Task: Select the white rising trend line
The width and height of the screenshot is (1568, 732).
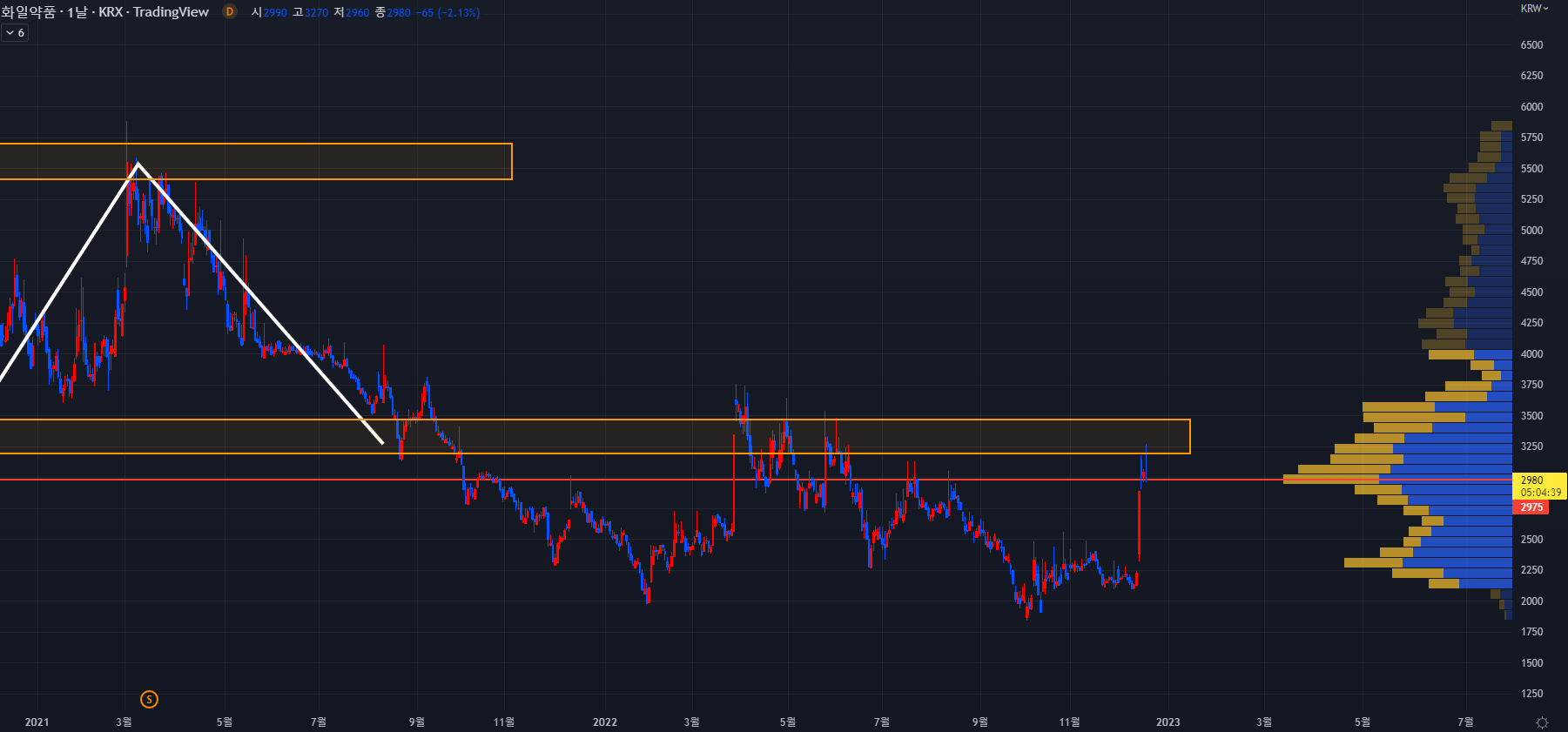Action: [70, 273]
